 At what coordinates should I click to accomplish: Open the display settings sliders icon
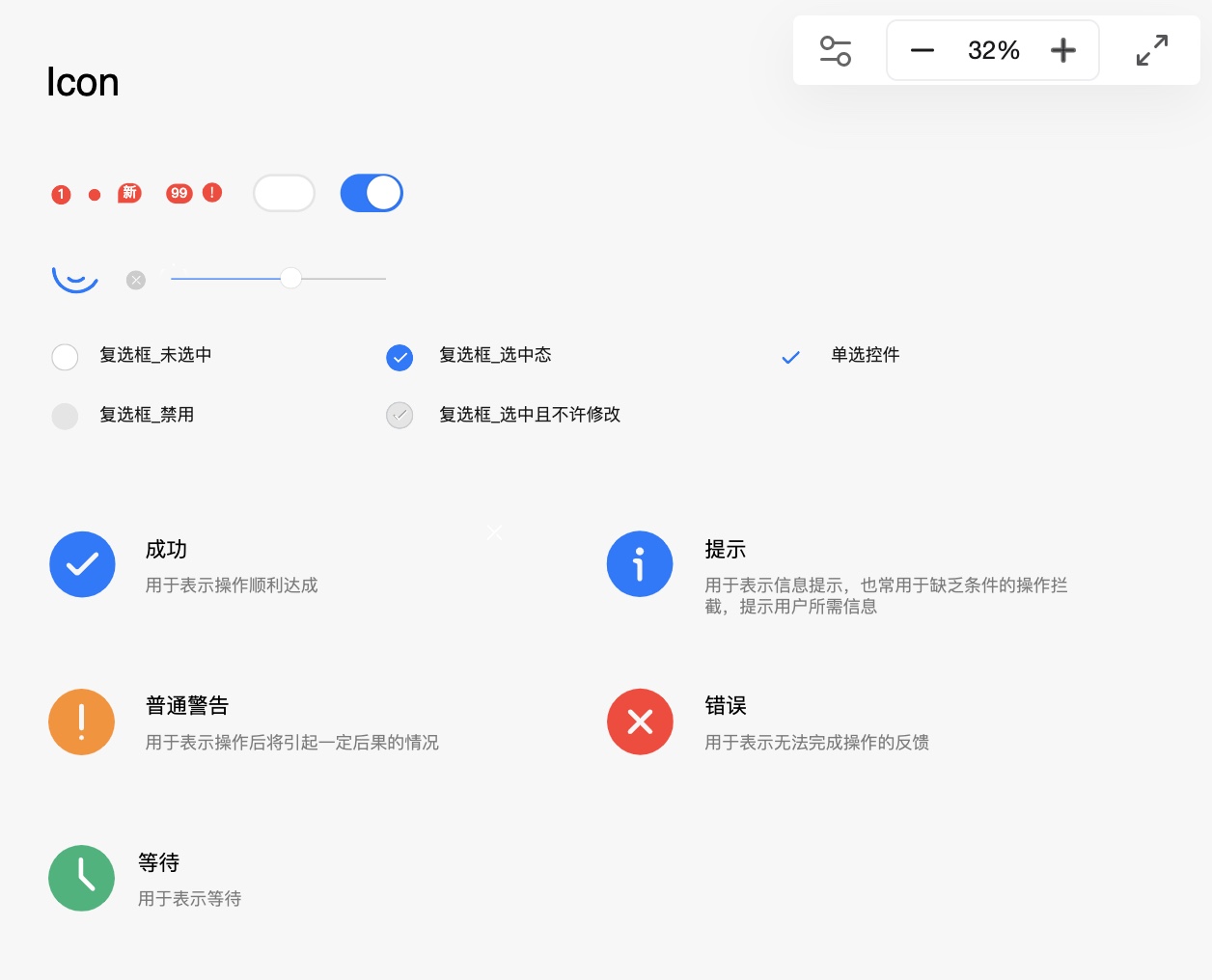click(836, 50)
